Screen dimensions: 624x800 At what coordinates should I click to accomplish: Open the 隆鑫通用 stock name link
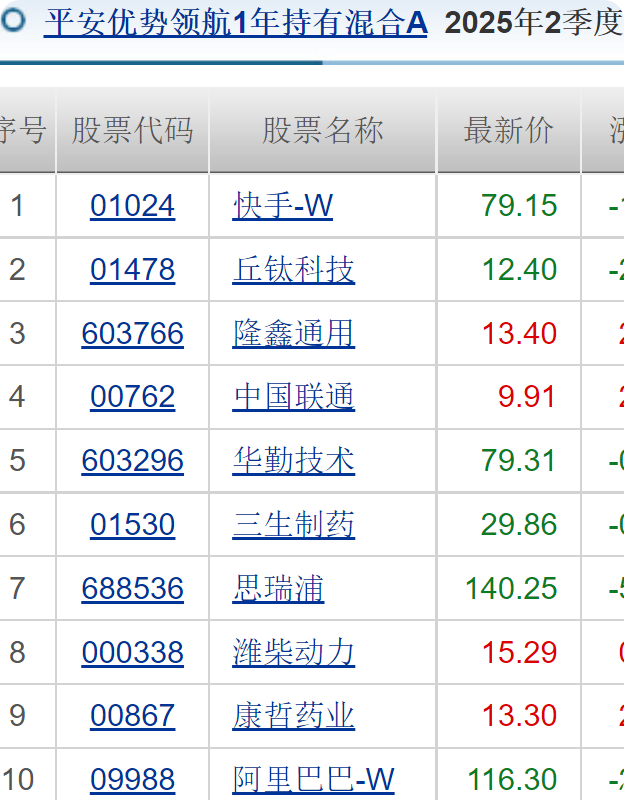(x=293, y=333)
